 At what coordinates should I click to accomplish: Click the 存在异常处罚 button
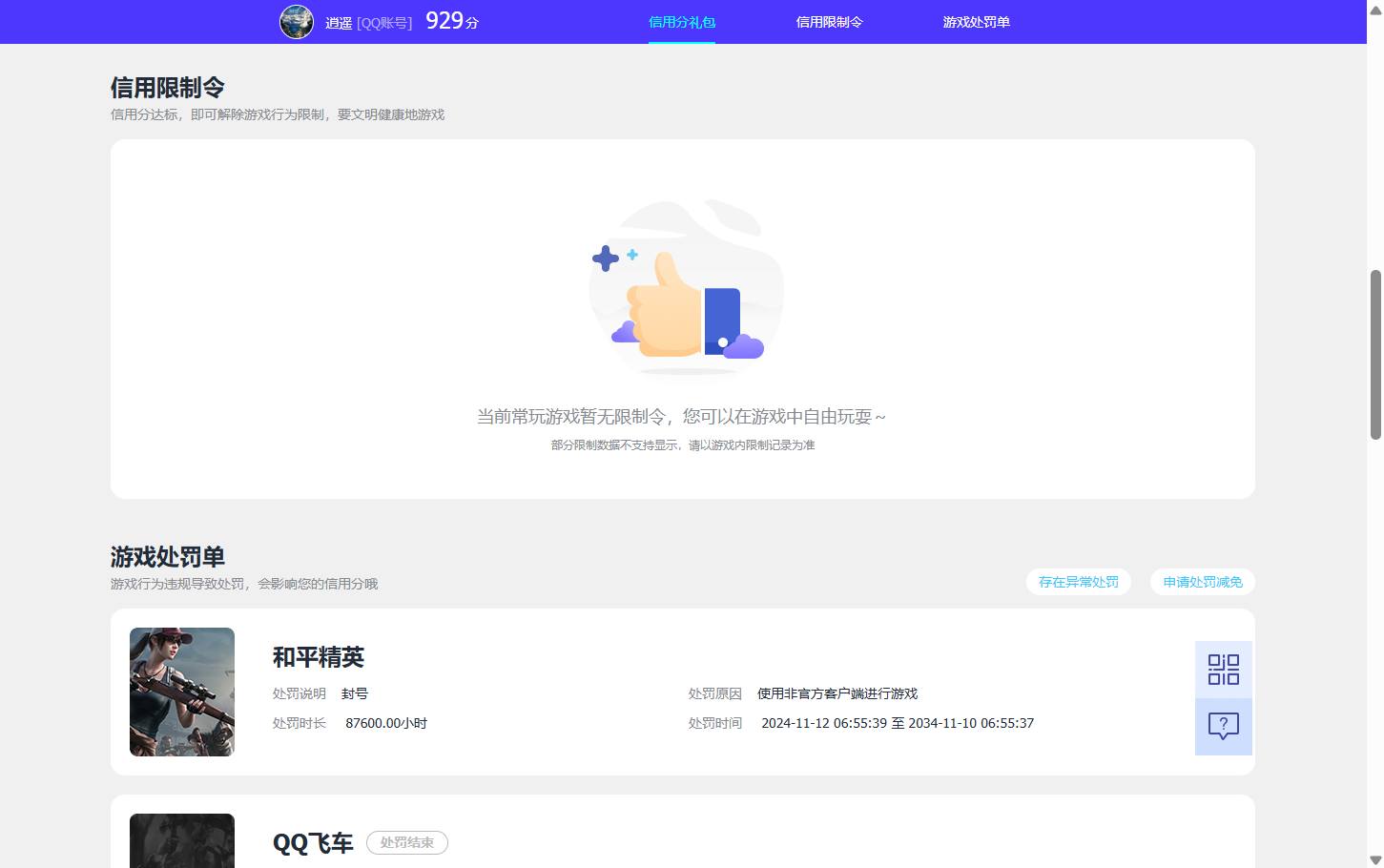[1078, 582]
